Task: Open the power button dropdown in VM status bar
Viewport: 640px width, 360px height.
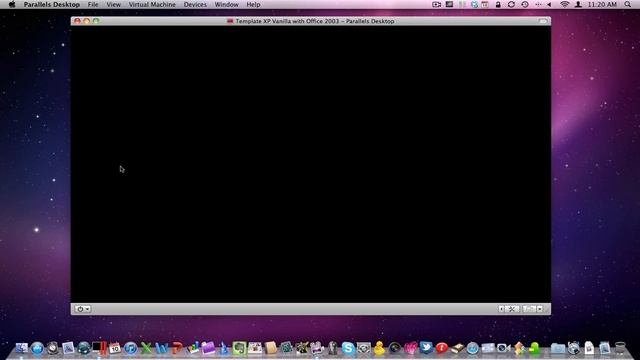Action: (83, 309)
